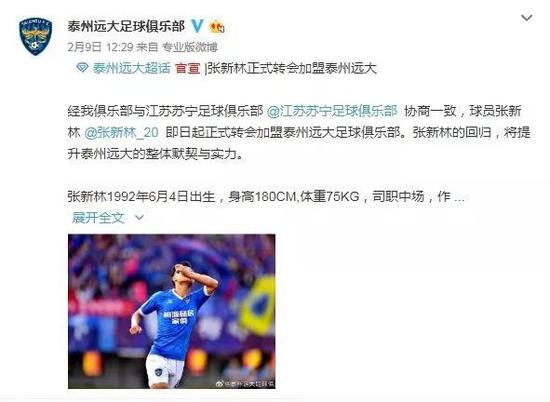Open the 泰州远大超话 super topic link
The image size is (550, 402).
coord(132,68)
